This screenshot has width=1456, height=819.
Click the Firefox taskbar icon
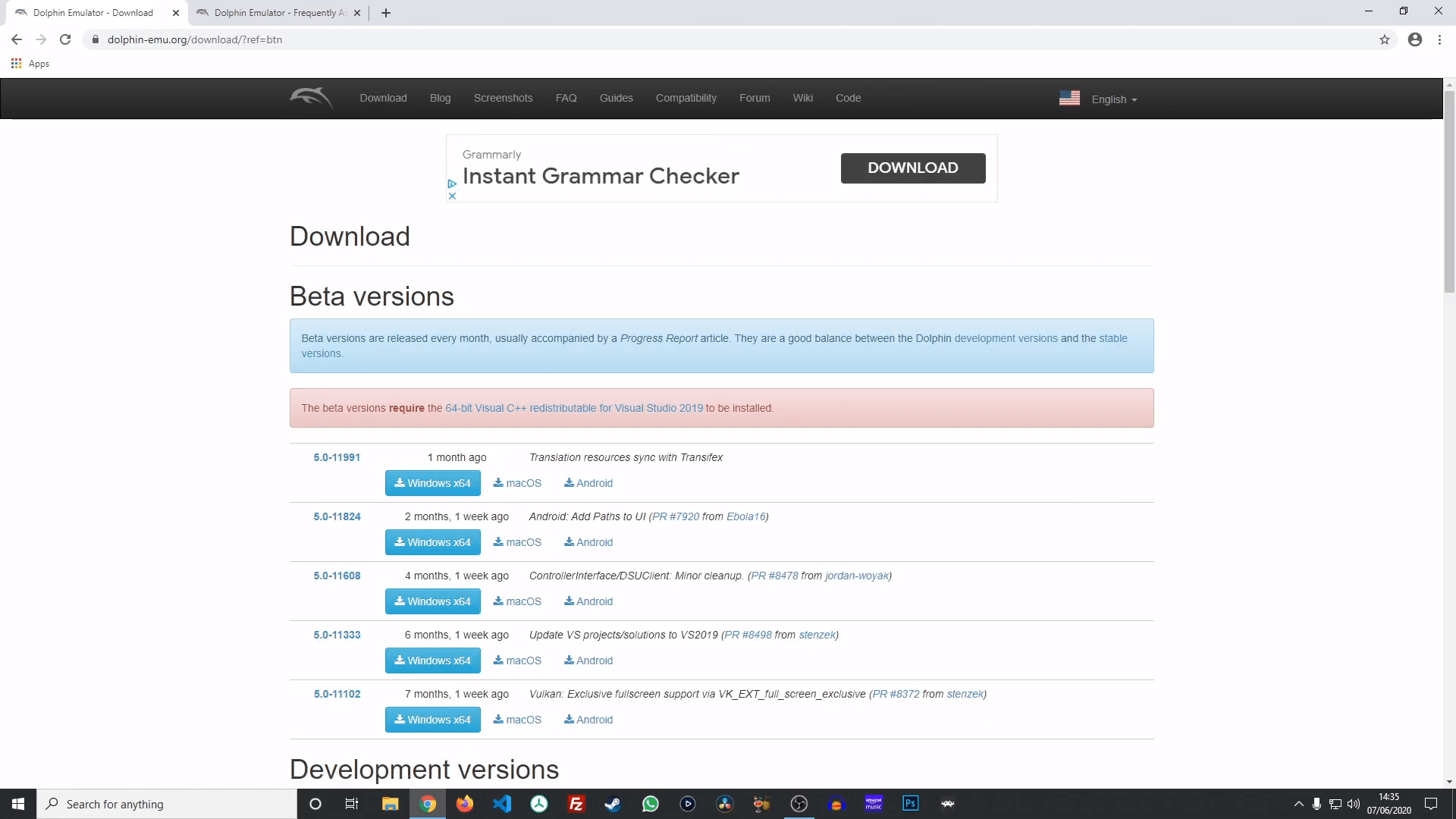pyautogui.click(x=464, y=804)
